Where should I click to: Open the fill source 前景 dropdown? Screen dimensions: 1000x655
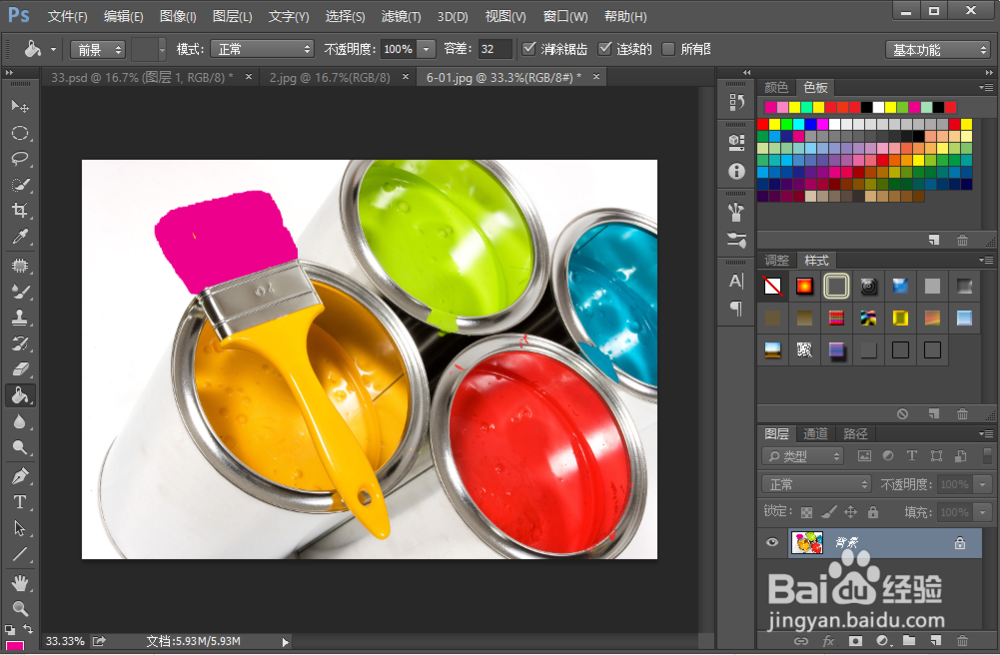coord(98,49)
